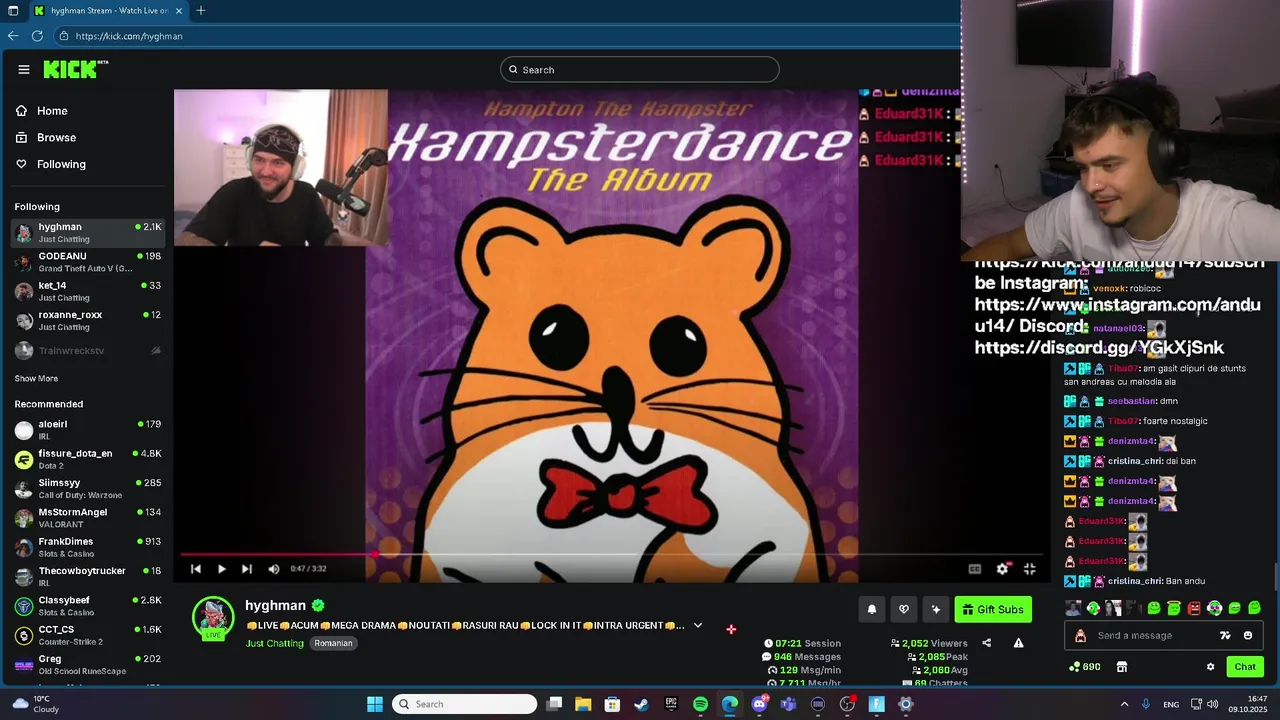
Task: Focus the Kick search box
Action: (x=640, y=69)
